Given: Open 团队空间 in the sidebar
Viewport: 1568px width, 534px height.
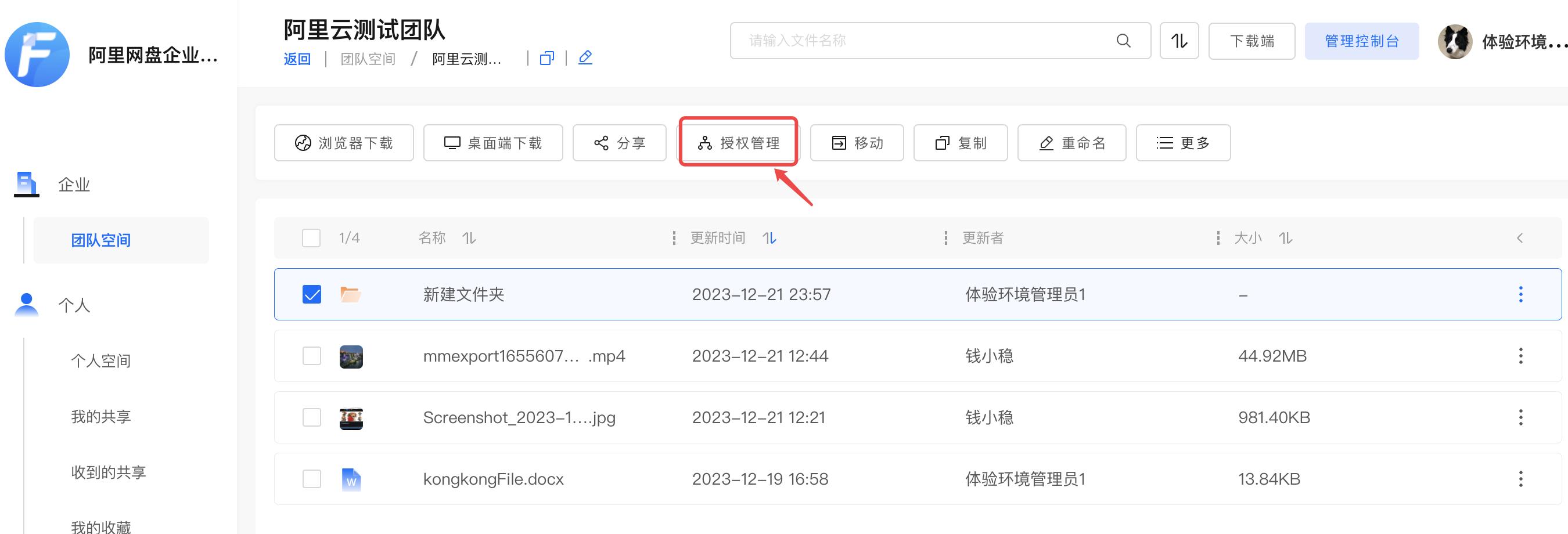Looking at the screenshot, I should [x=121, y=240].
